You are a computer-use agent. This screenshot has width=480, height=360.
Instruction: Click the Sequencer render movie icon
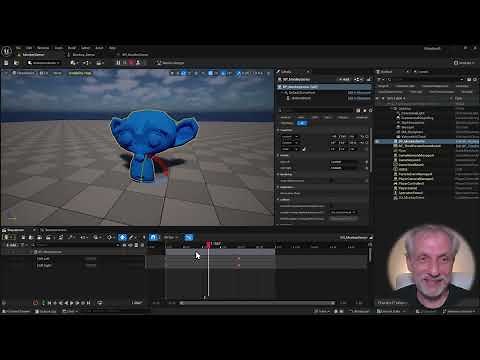pos(48,237)
